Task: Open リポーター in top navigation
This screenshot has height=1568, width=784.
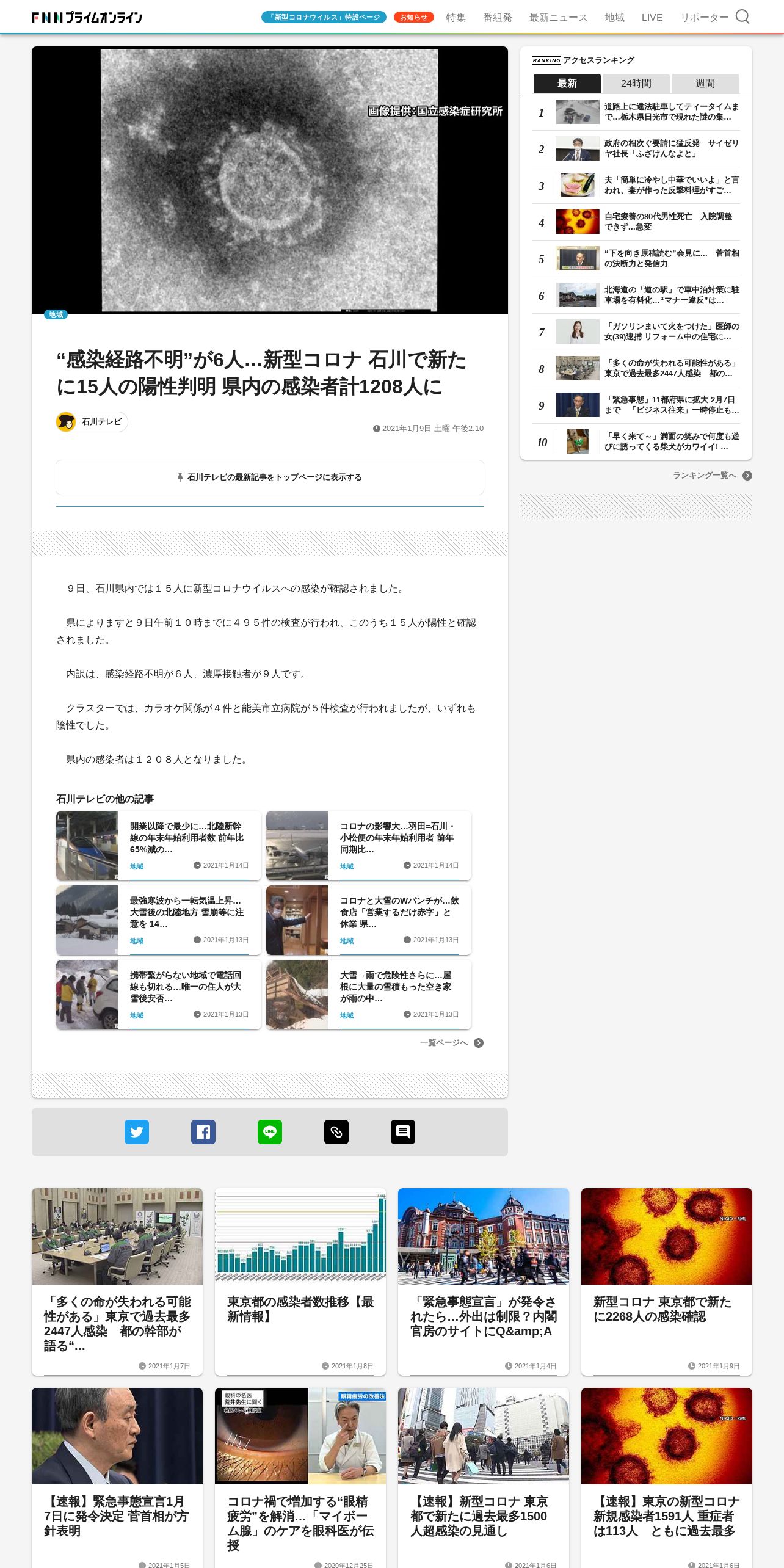Action: tap(704, 17)
